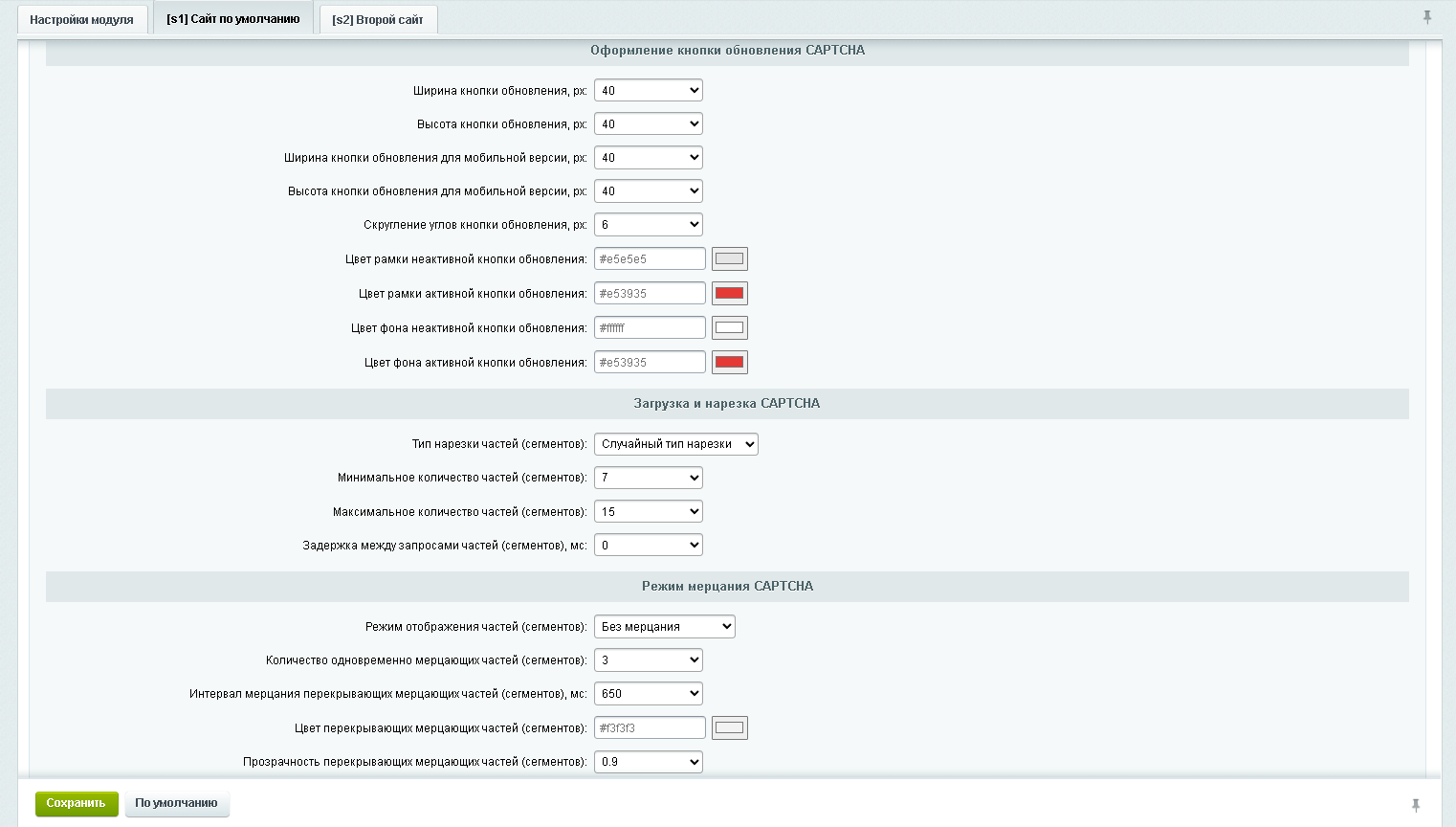
Task: Click the pin icon beside the tabs
Action: pyautogui.click(x=1427, y=17)
